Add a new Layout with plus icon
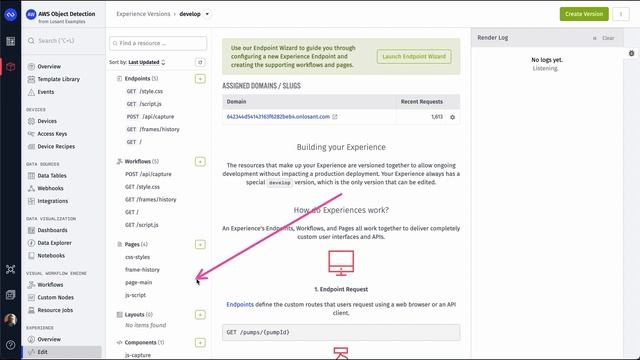 tap(200, 314)
